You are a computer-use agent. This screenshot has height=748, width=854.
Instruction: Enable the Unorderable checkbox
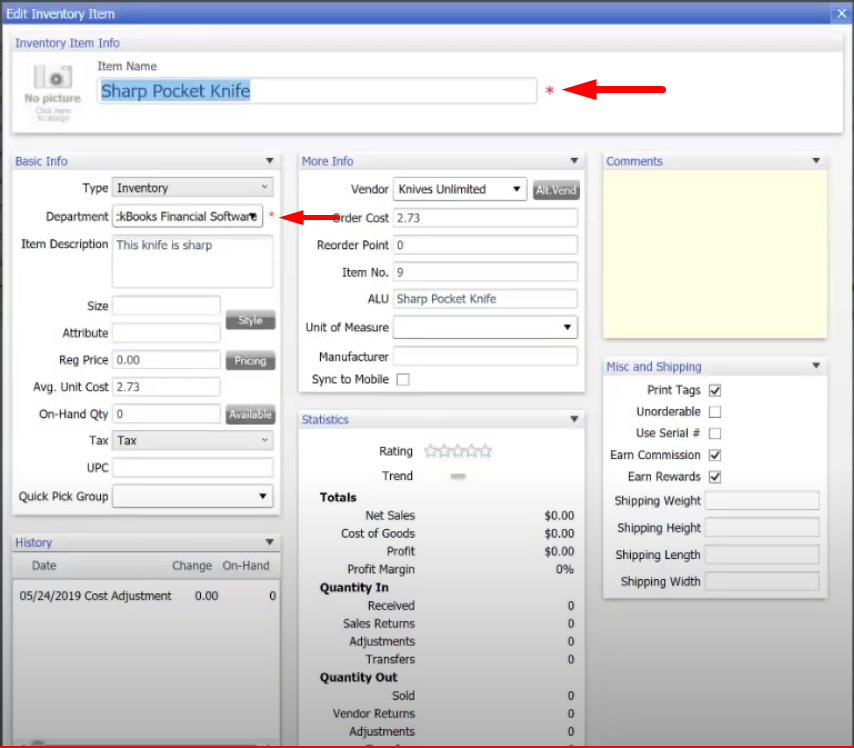point(715,412)
